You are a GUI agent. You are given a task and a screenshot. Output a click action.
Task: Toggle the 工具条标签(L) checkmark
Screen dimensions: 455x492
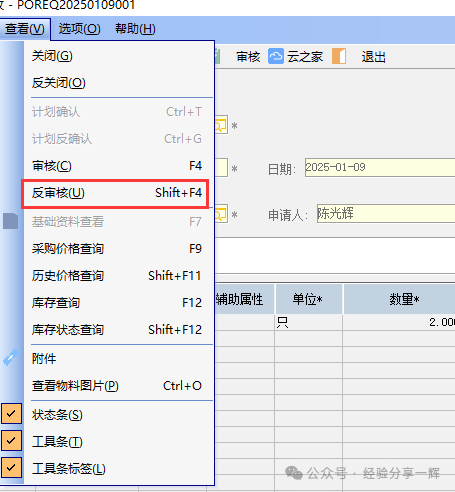(11, 468)
